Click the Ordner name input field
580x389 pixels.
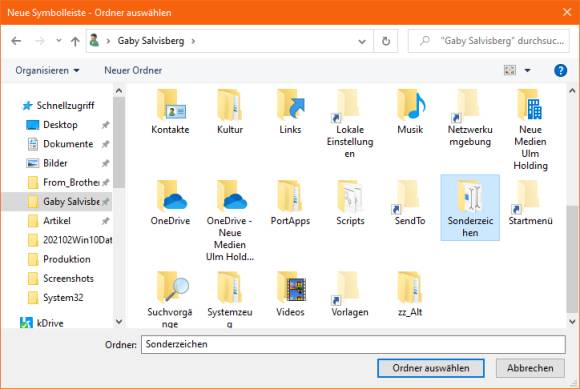[353, 344]
